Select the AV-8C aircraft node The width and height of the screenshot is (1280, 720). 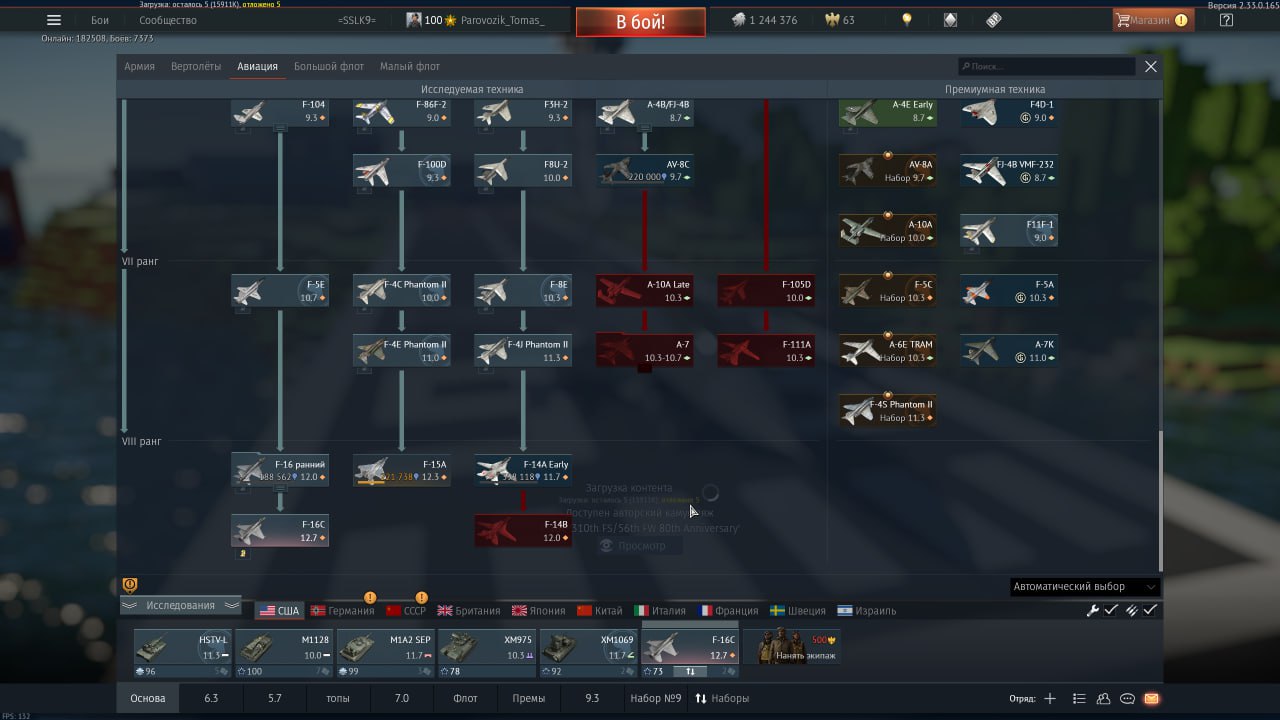click(645, 171)
